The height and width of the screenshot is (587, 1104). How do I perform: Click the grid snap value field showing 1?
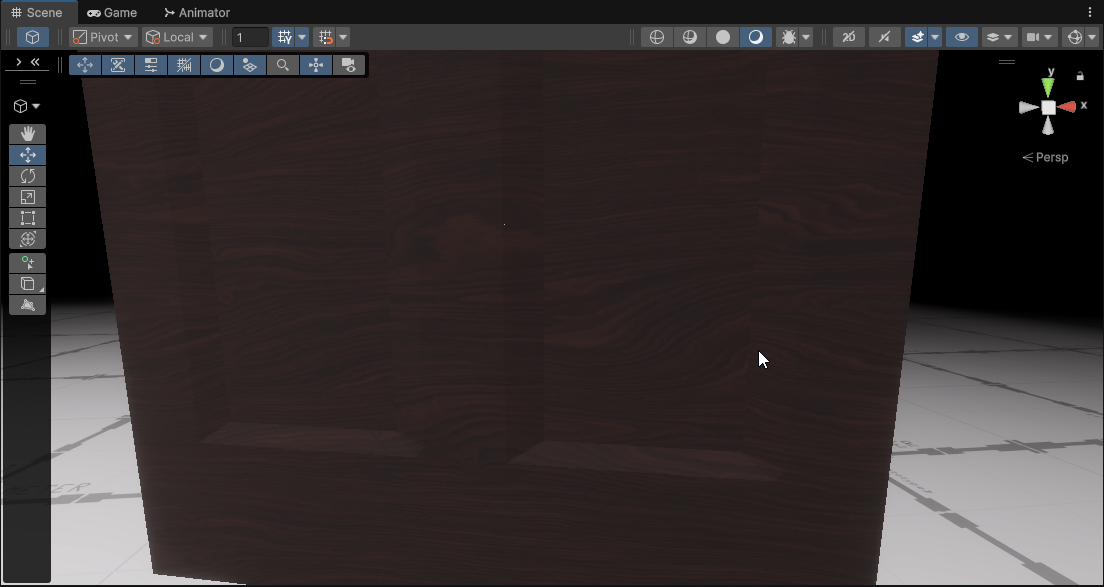(251, 37)
